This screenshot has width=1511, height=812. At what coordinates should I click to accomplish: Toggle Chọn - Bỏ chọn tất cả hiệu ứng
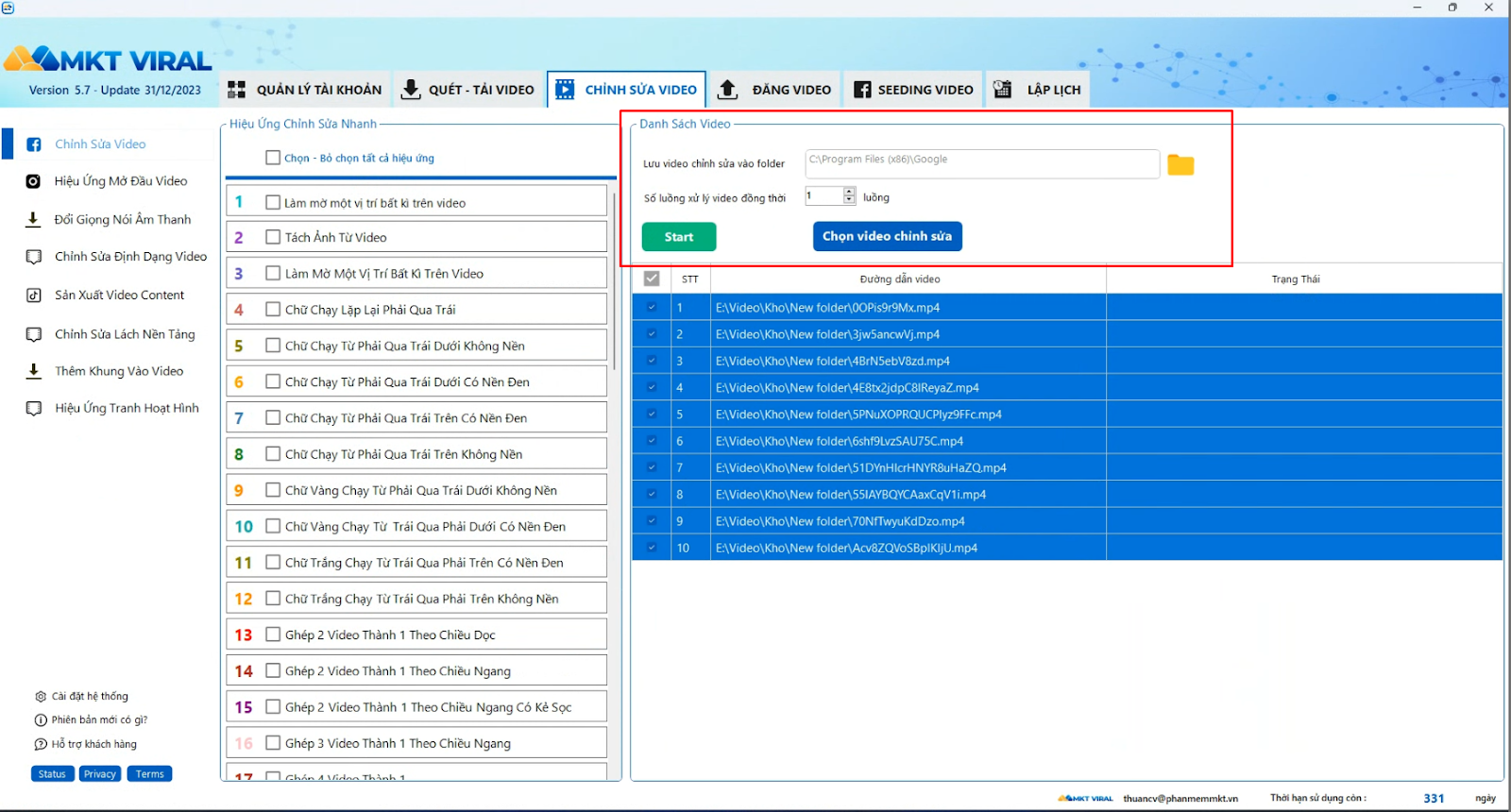tap(273, 158)
